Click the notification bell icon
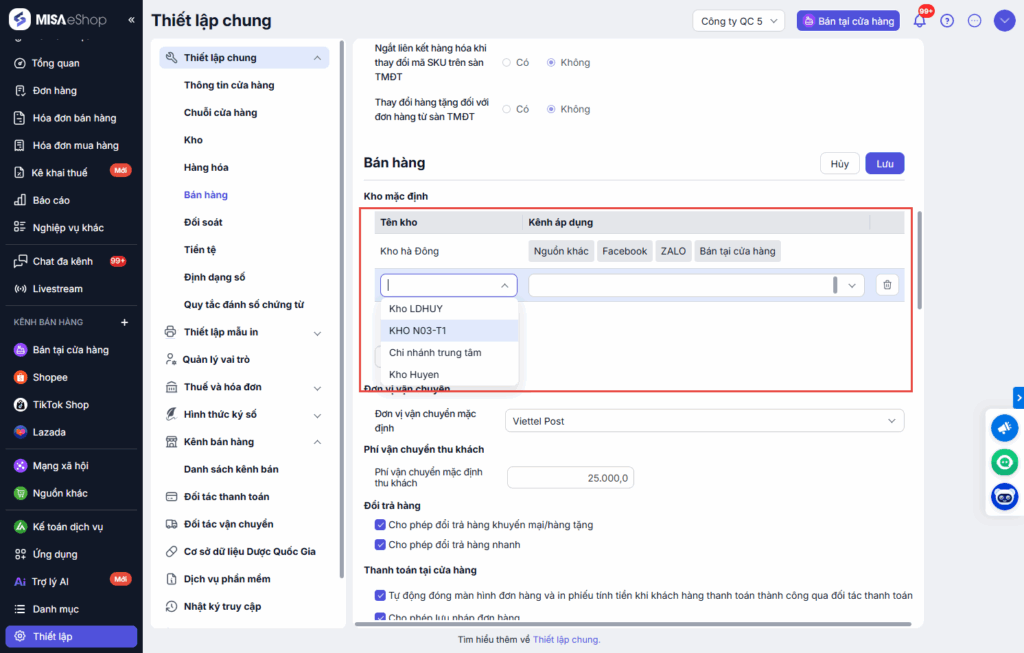Viewport: 1024px width, 653px height. coord(920,21)
